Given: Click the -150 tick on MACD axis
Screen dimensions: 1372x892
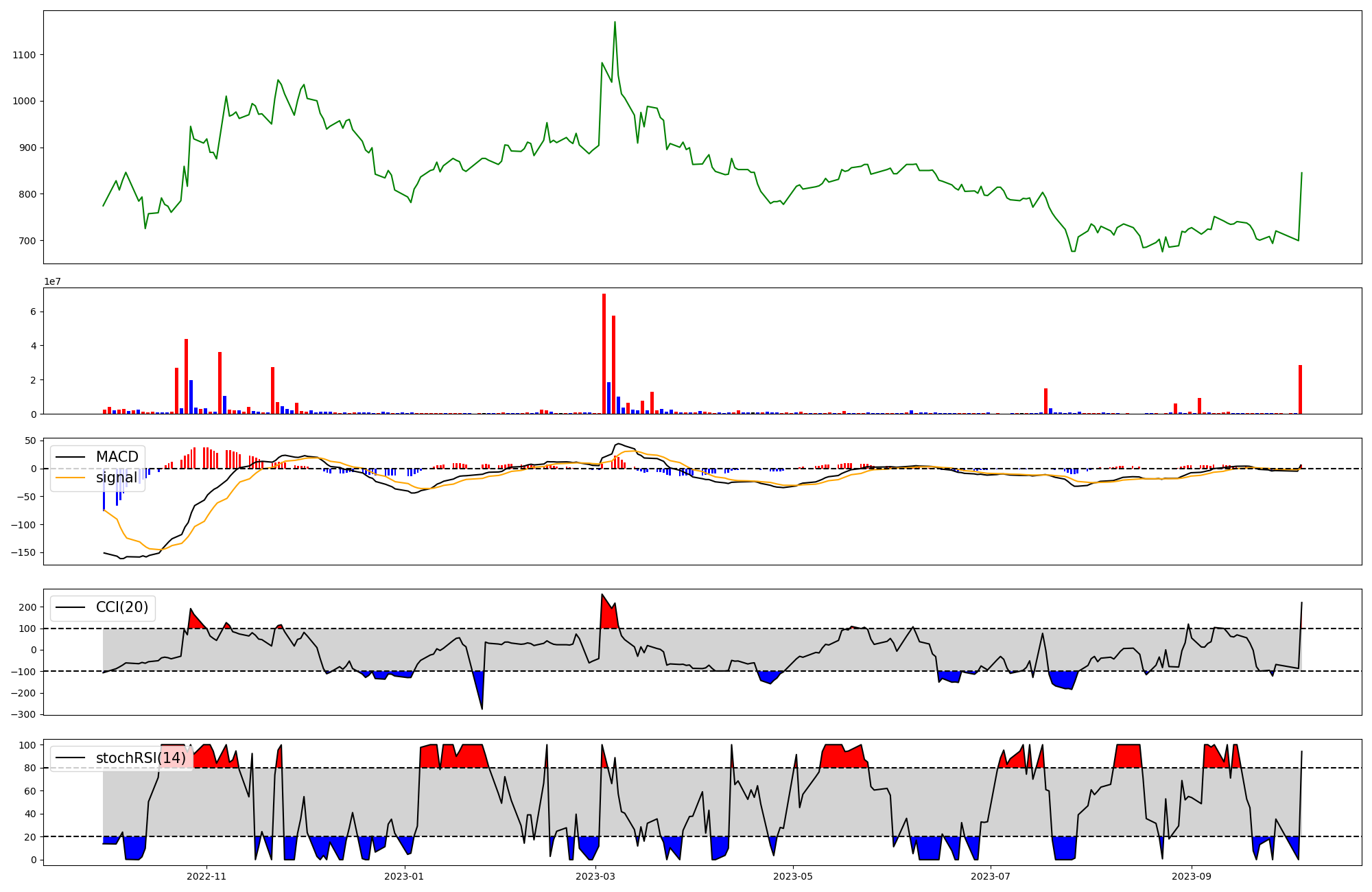Looking at the screenshot, I should [x=23, y=552].
